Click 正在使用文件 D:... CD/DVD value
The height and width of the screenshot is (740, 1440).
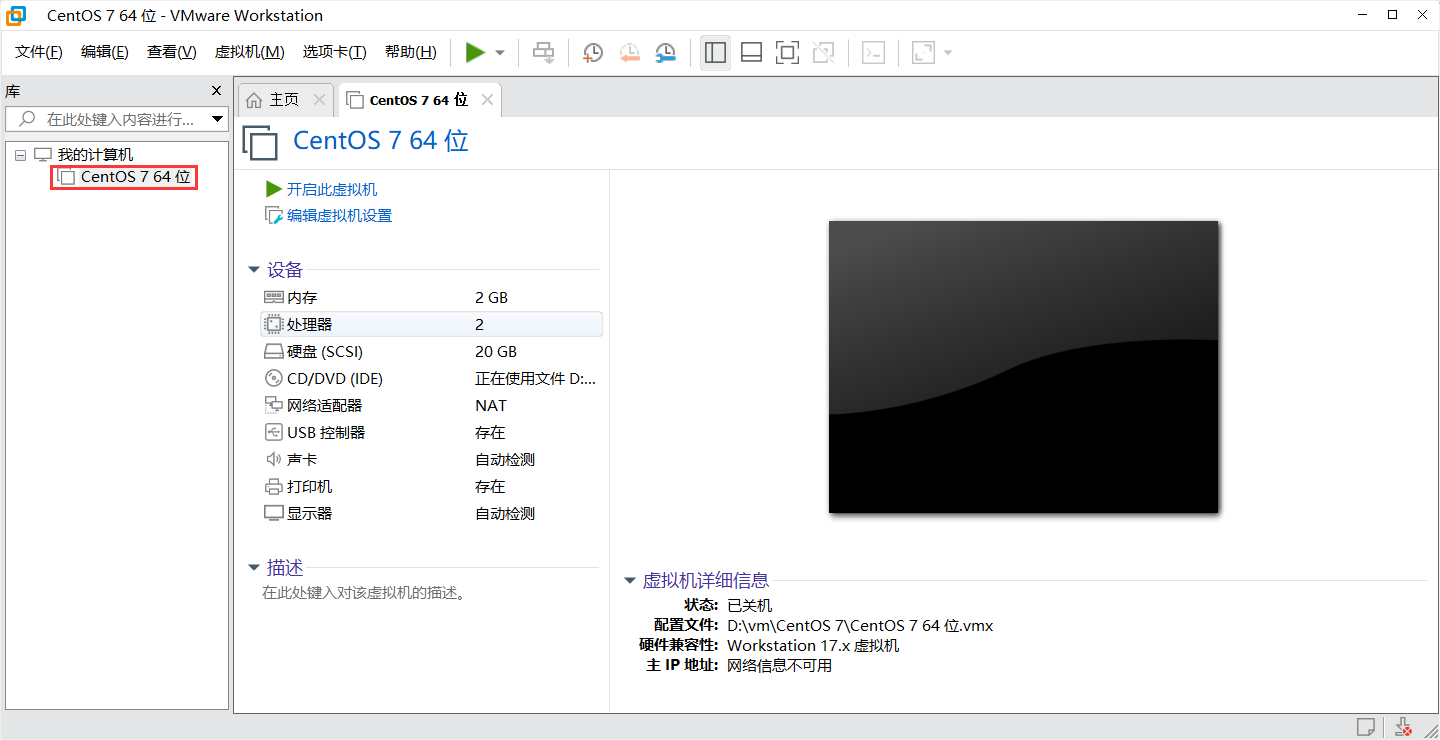[535, 378]
